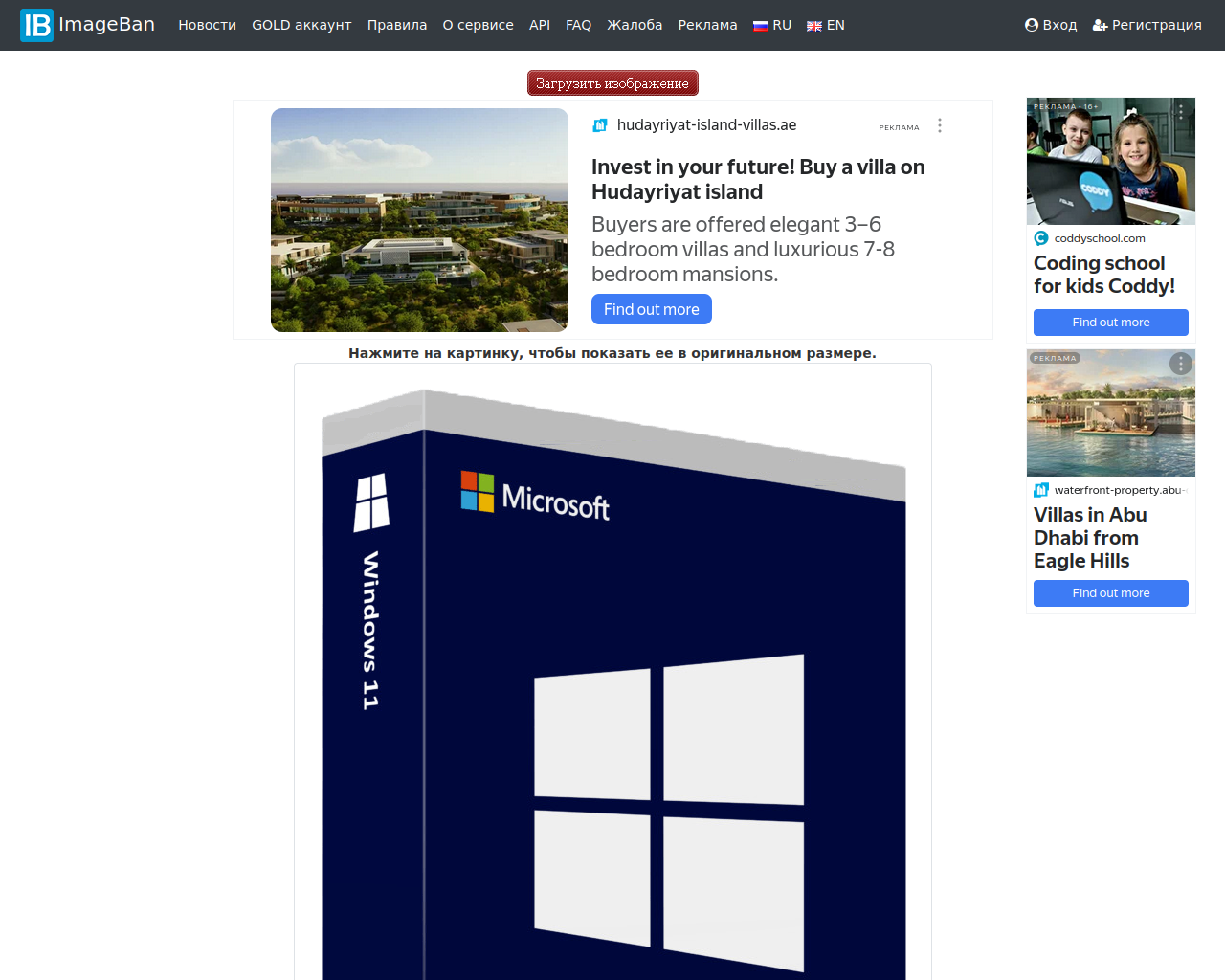Image resolution: width=1225 pixels, height=980 pixels.
Task: Open three-dot options on Abu Dhabi villas ad
Action: coord(1181,364)
